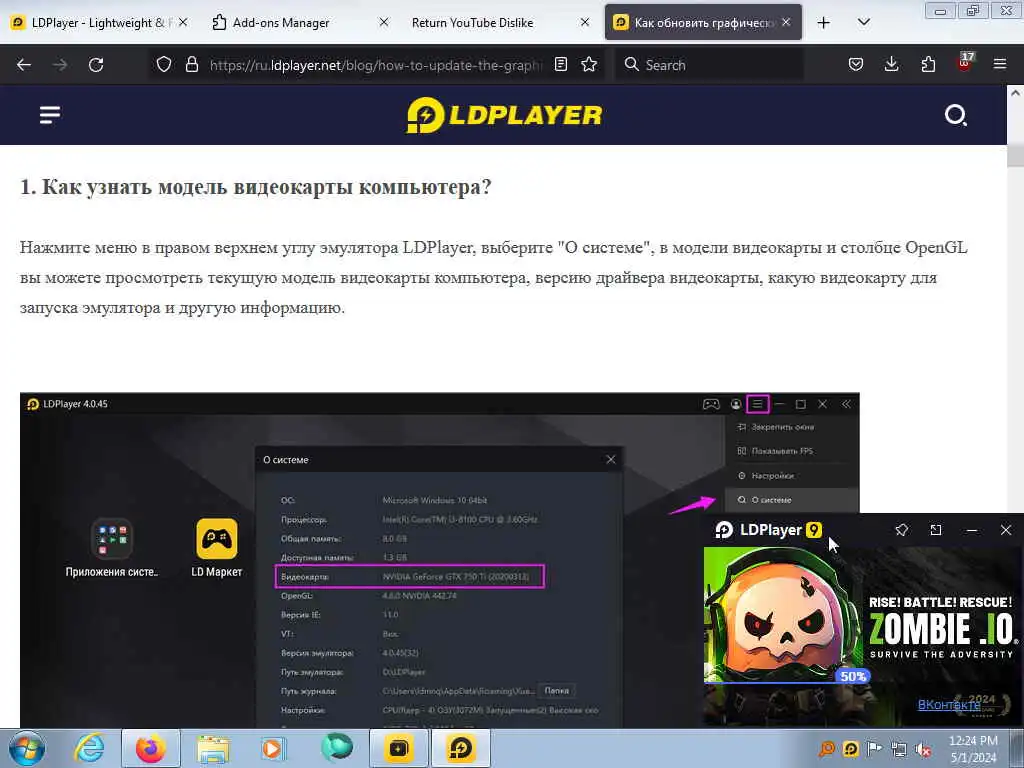Viewport: 1024px width, 768px height.
Task: Click the Zombie.io game ad banner
Action: click(863, 615)
